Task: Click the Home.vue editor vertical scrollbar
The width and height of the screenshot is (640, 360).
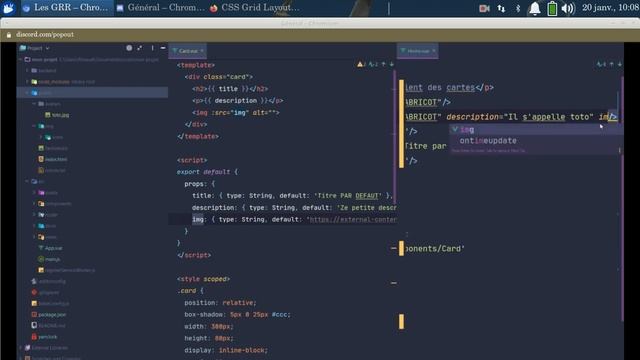Action: point(622,200)
